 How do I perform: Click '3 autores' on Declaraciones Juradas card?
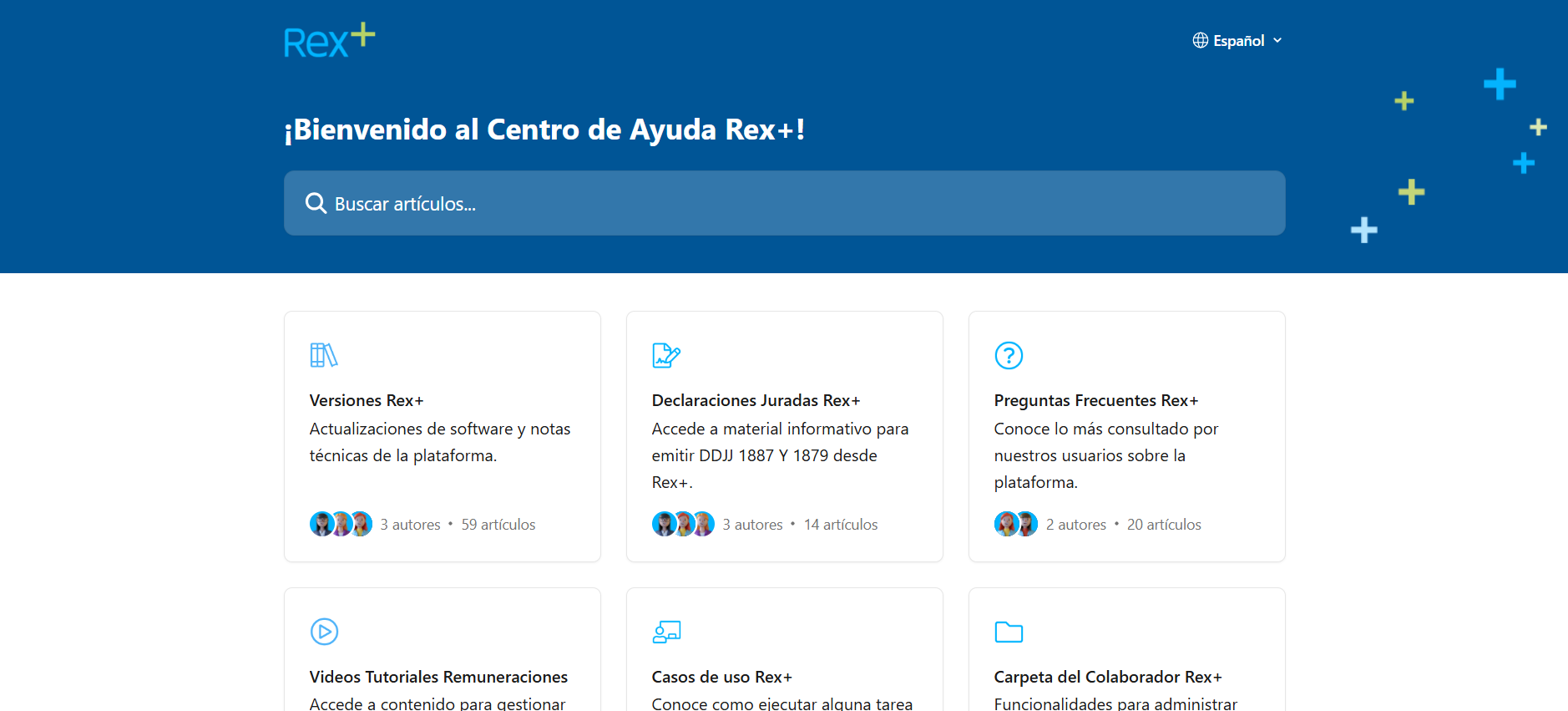tap(753, 525)
